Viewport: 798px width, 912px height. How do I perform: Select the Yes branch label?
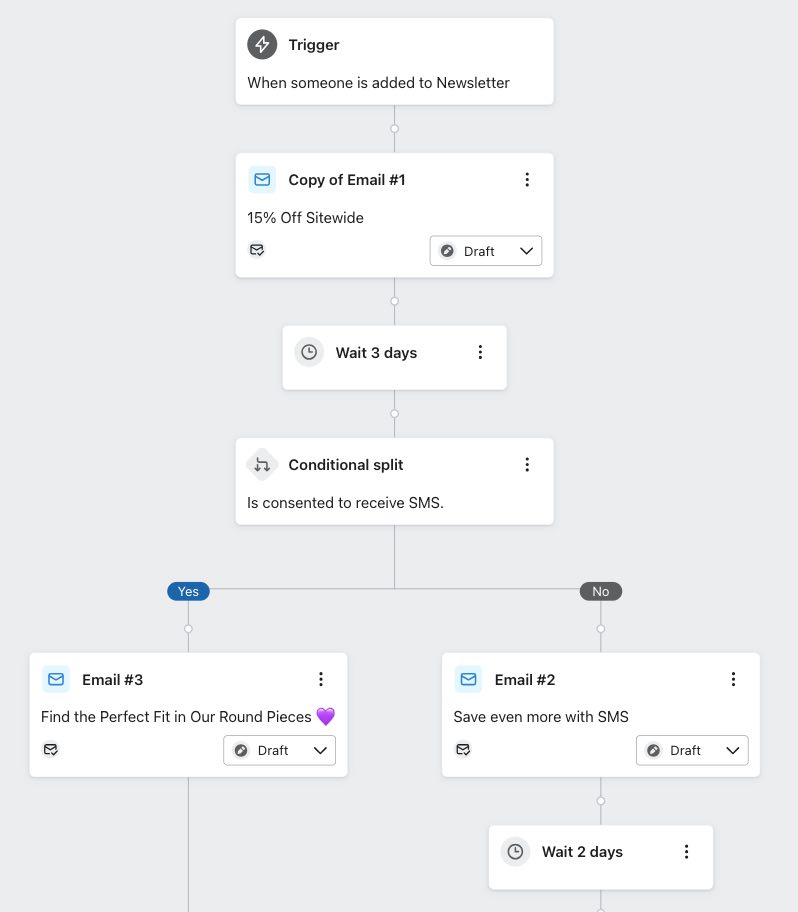(188, 591)
